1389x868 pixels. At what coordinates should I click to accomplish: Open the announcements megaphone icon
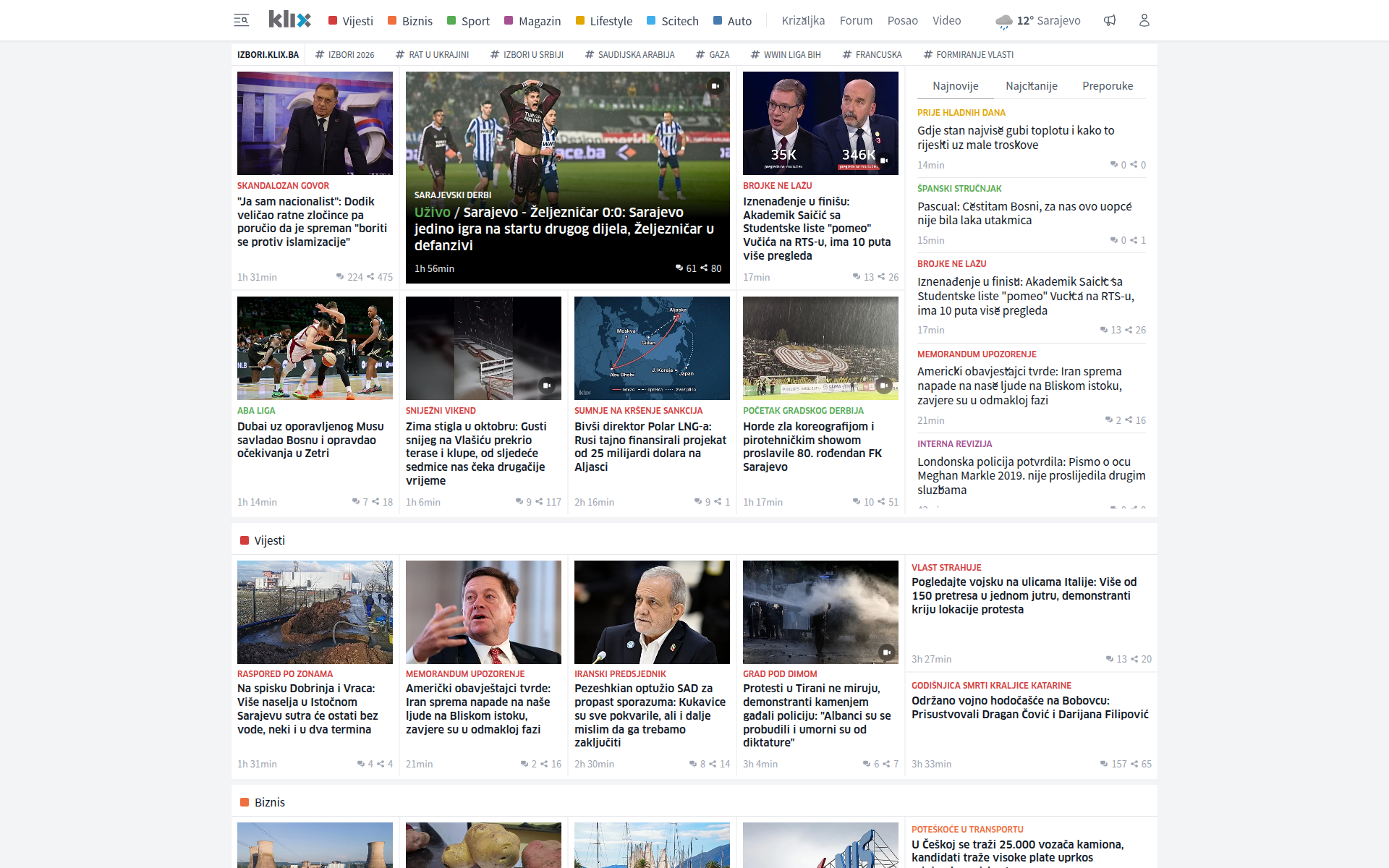(x=1110, y=20)
